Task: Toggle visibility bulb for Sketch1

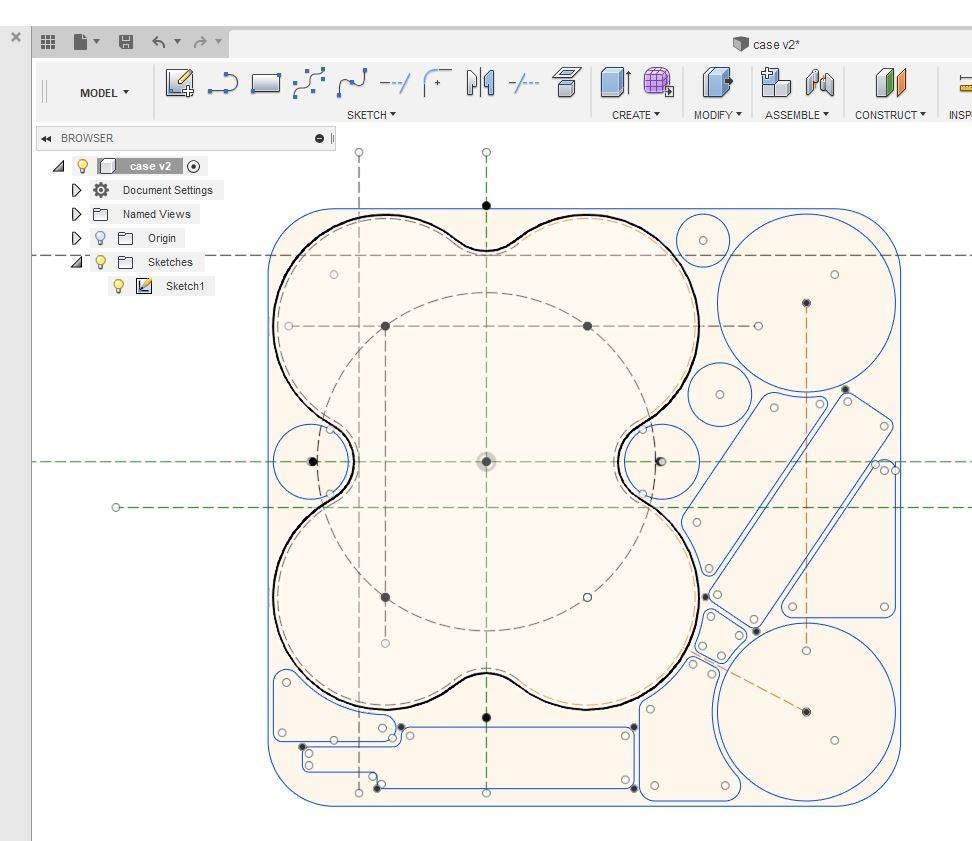Action: [118, 286]
